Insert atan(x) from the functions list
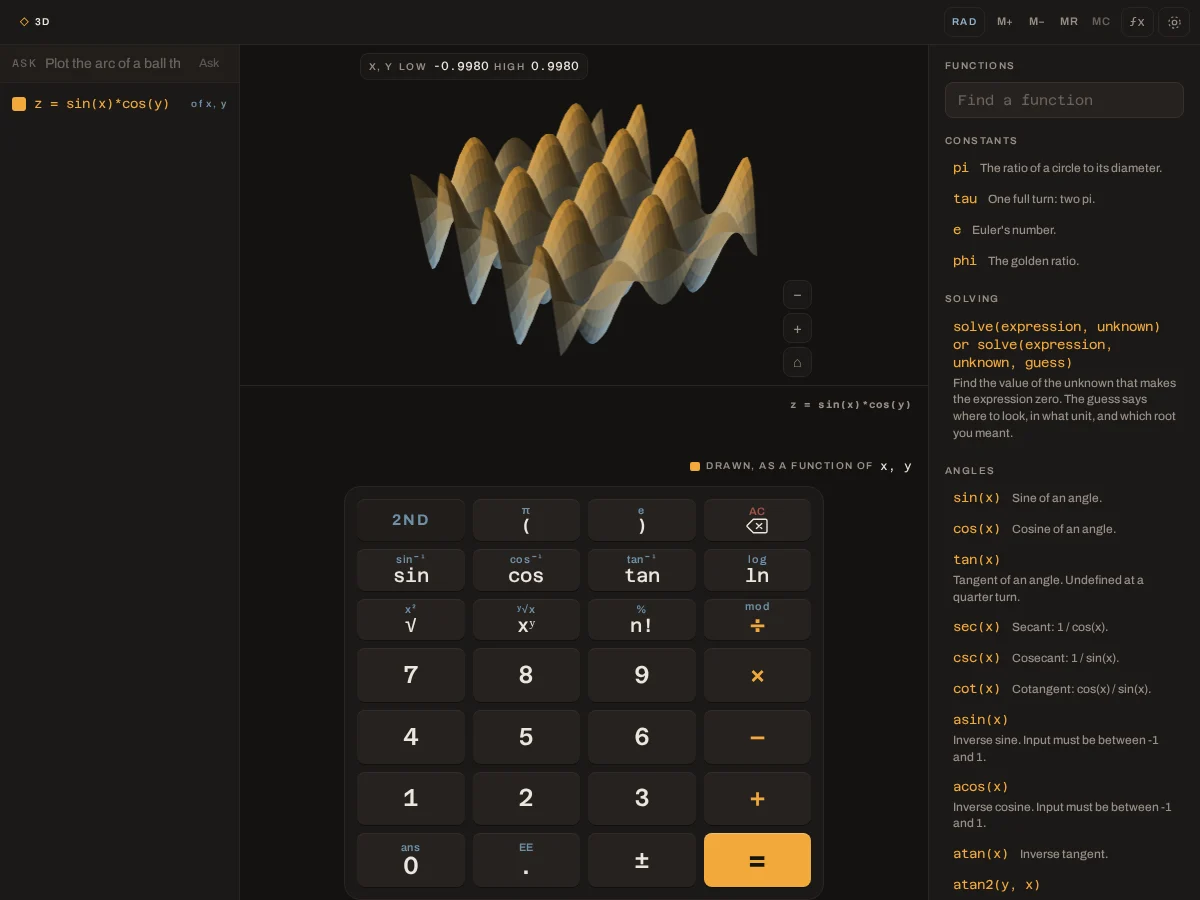Viewport: 1200px width, 900px height. [x=1064, y=854]
